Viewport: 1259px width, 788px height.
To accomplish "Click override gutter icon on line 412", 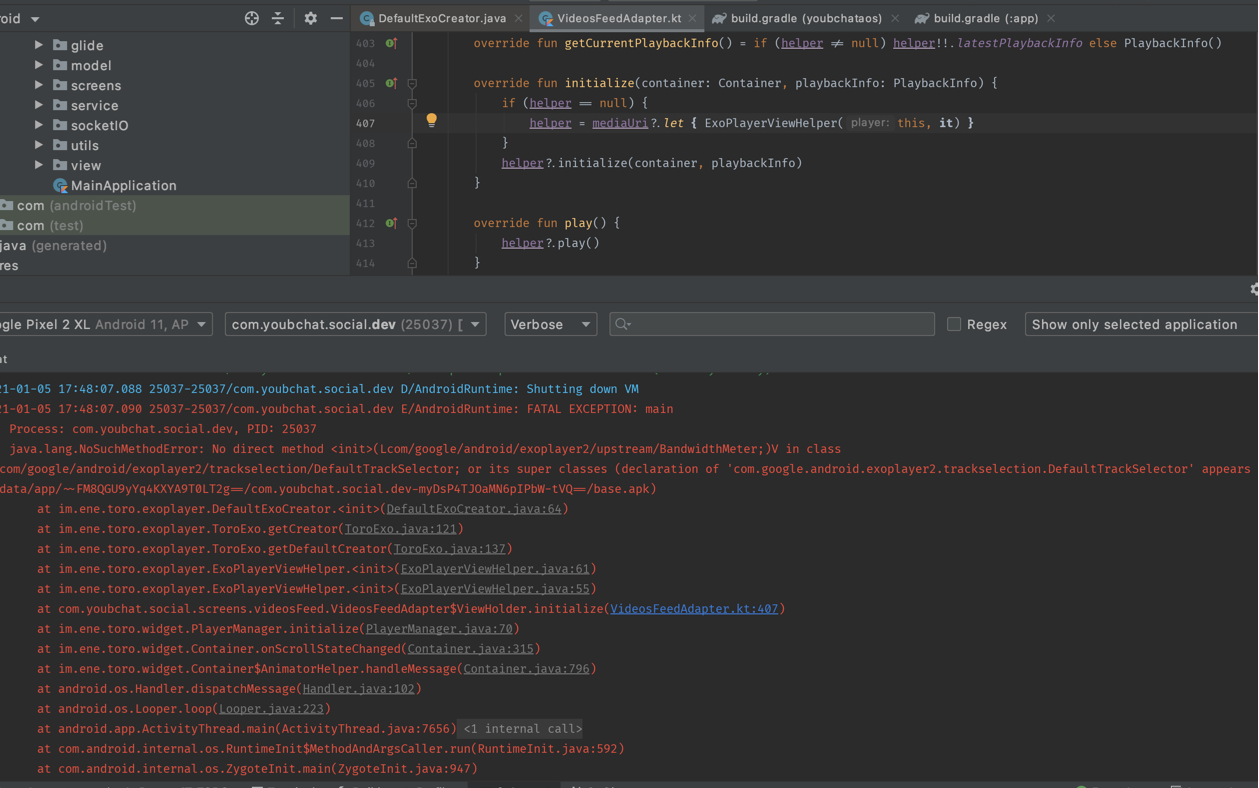I will pyautogui.click(x=391, y=223).
